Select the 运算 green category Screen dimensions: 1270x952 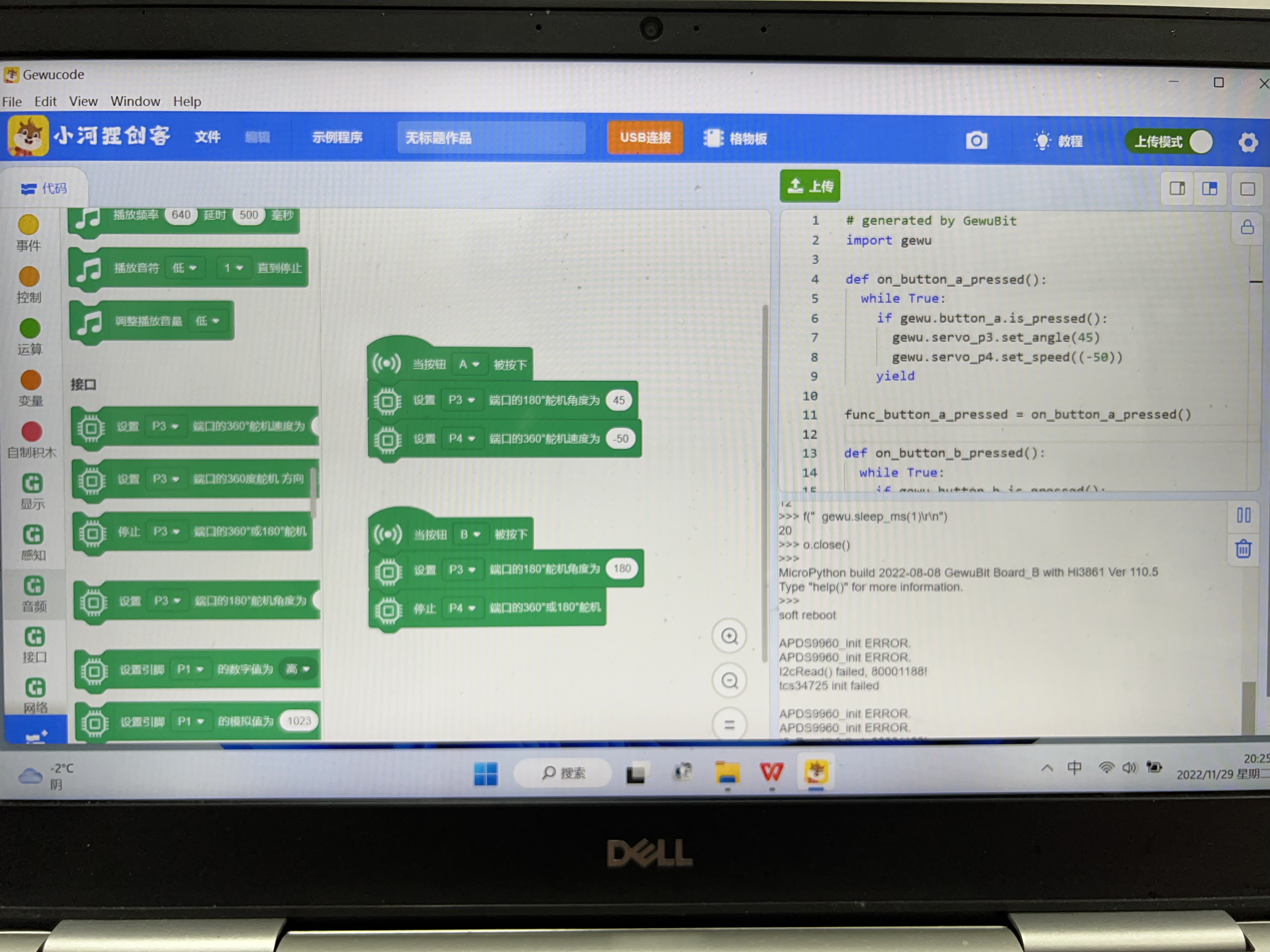pos(30,337)
